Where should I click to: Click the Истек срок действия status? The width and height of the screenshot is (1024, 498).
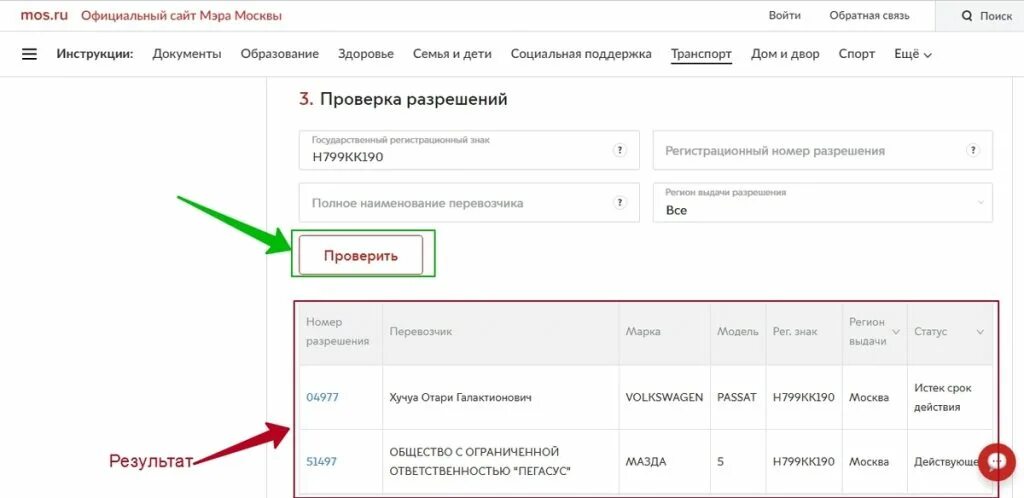[943, 397]
